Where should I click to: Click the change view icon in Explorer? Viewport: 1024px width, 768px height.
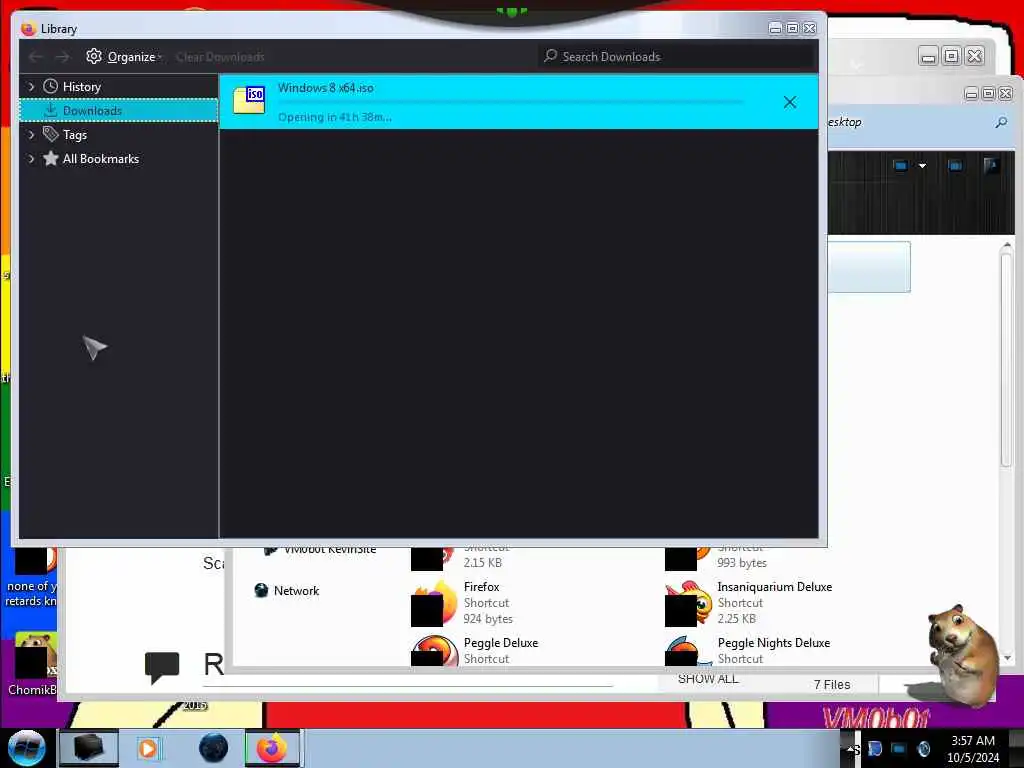(901, 166)
